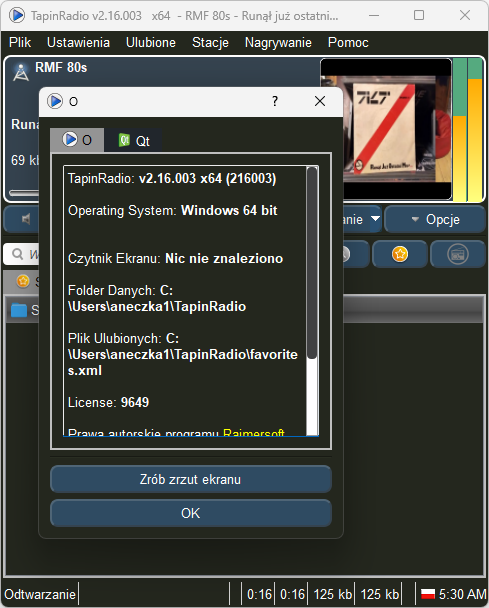Viewport: 489px width, 608px height.
Task: Click the search magnifier icon
Action: [17, 254]
